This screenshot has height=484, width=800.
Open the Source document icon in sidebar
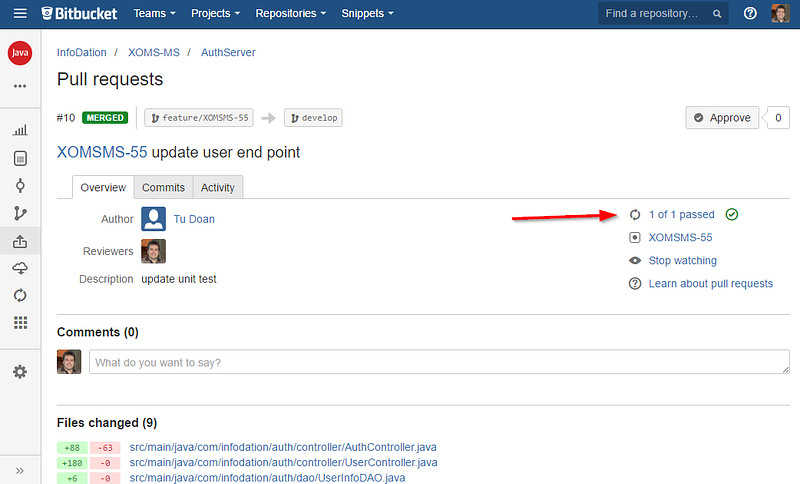click(x=20, y=159)
